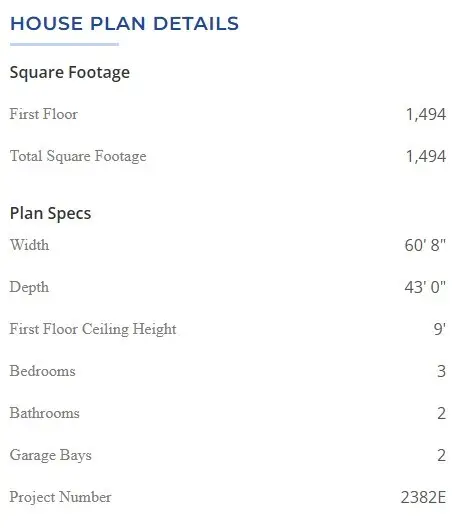Click the Width label
The image size is (466, 528).
pyautogui.click(x=30, y=245)
